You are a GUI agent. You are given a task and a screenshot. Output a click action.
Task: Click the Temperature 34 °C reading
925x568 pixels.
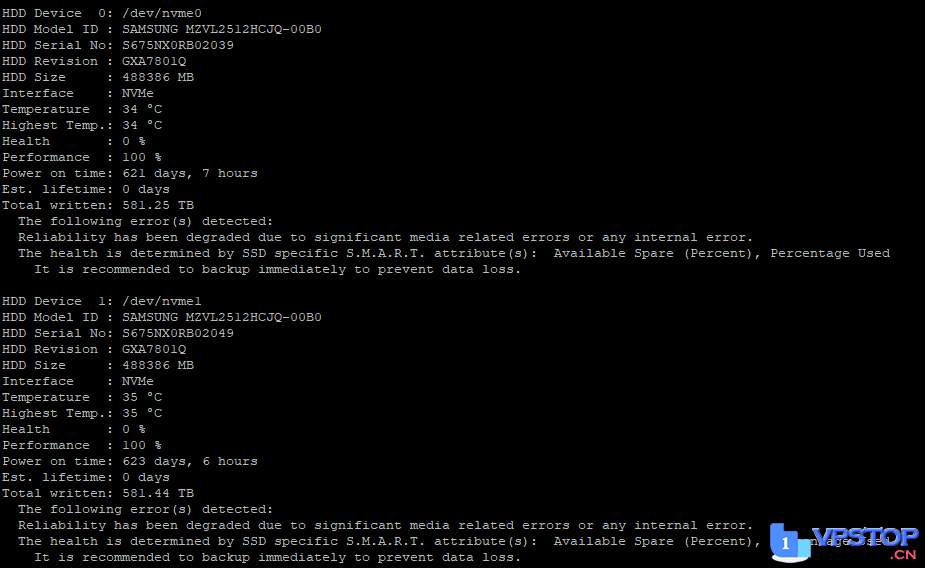click(x=142, y=109)
